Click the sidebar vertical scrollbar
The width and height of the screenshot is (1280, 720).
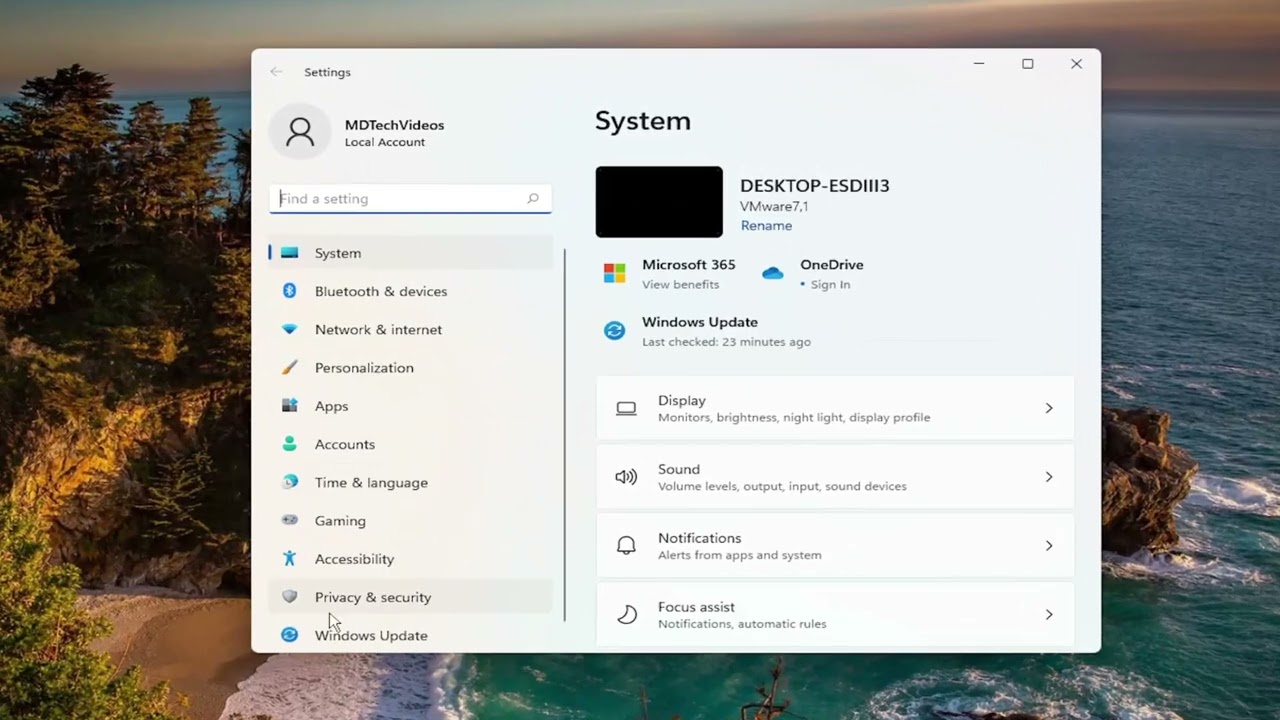click(565, 435)
